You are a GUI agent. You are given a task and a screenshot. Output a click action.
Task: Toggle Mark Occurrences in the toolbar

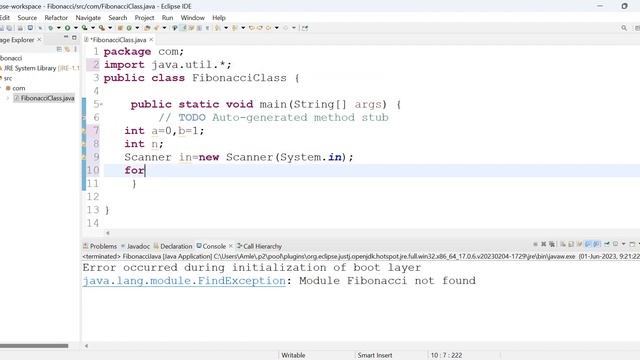coord(184,28)
